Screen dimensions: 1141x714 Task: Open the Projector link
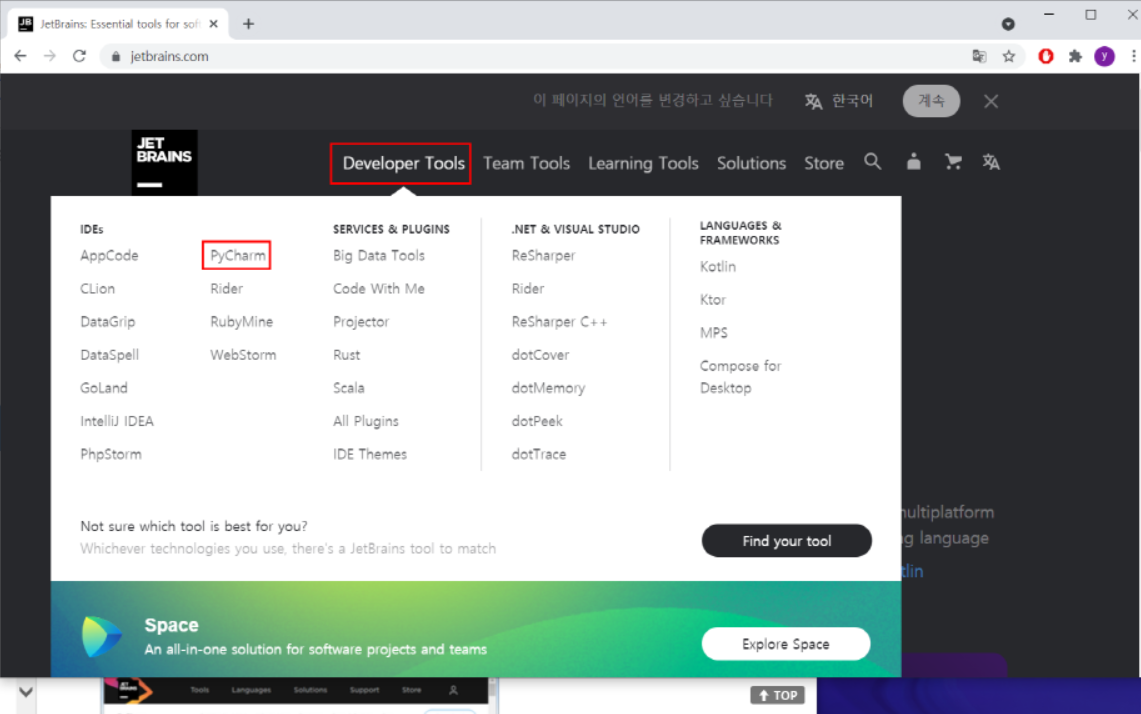coord(361,322)
